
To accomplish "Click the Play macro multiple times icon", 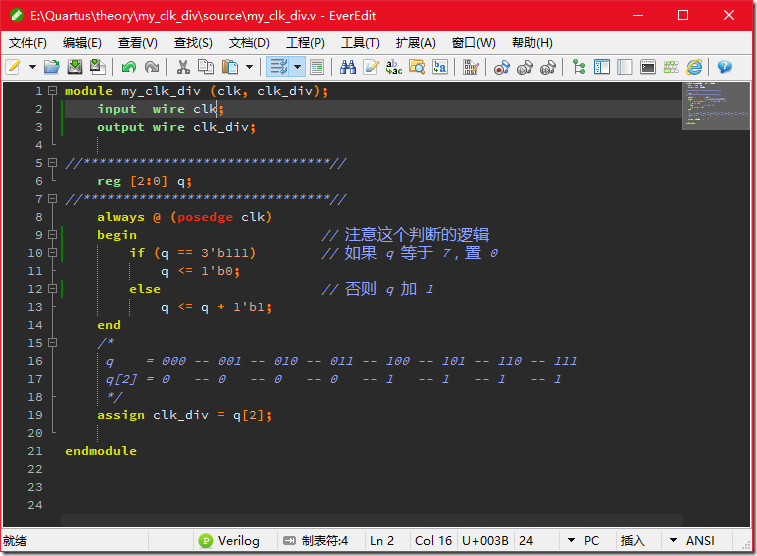I will tap(548, 67).
